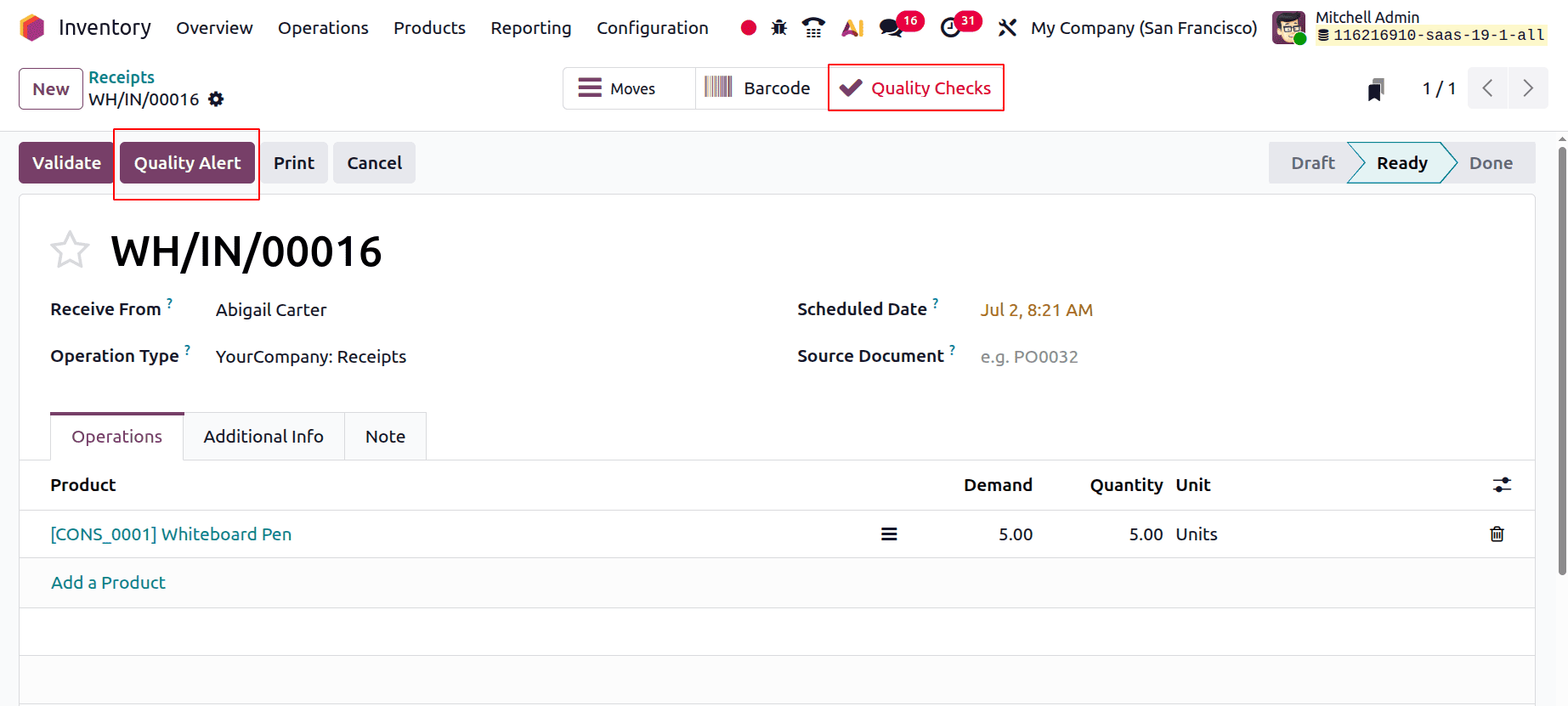Launch the AI assistant icon
The width and height of the screenshot is (1568, 706).
(852, 28)
